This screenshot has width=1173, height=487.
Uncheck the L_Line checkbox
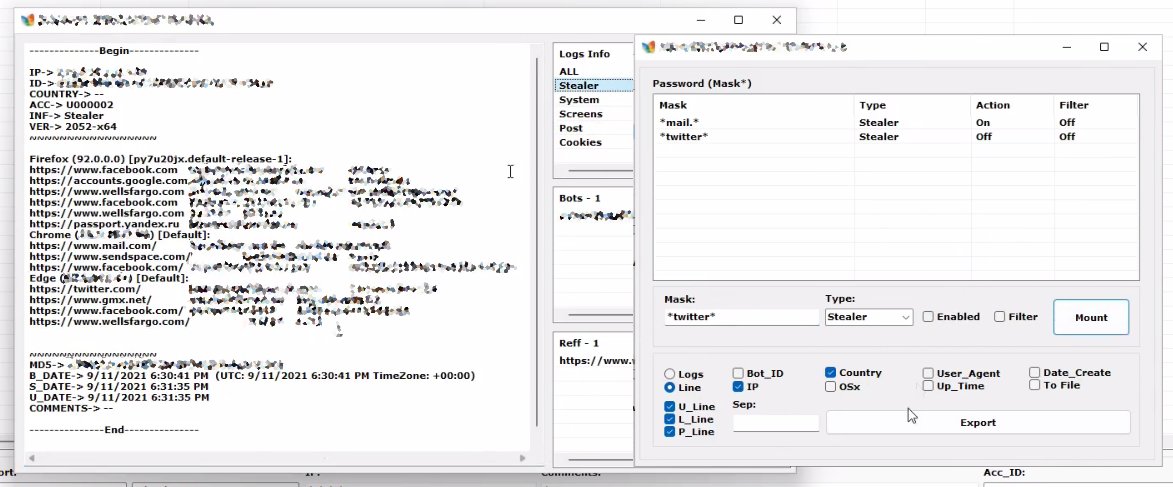(x=670, y=420)
